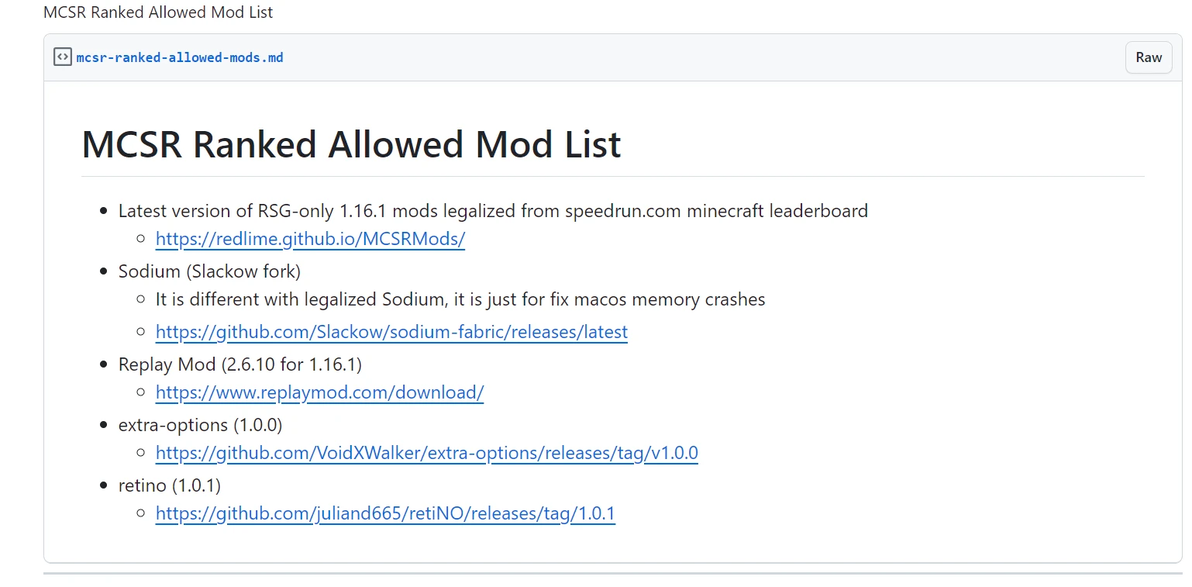Viewport: 1192px width, 587px height.
Task: Click the hollow bullet before the redlime link
Action: (x=141, y=240)
